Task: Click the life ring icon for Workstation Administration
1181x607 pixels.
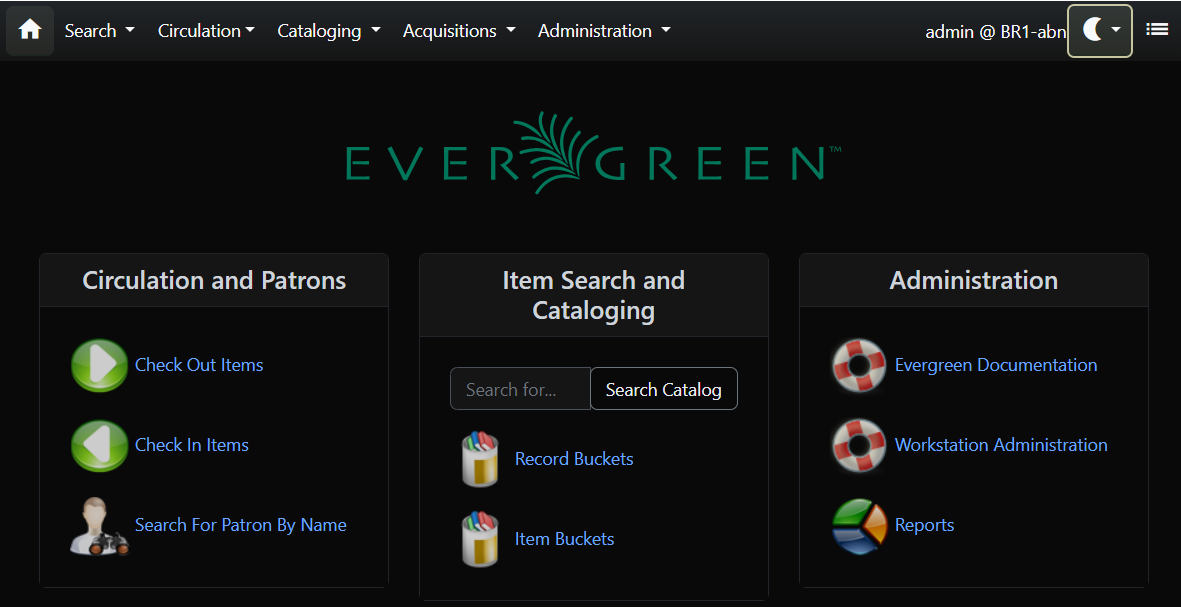Action: point(859,444)
